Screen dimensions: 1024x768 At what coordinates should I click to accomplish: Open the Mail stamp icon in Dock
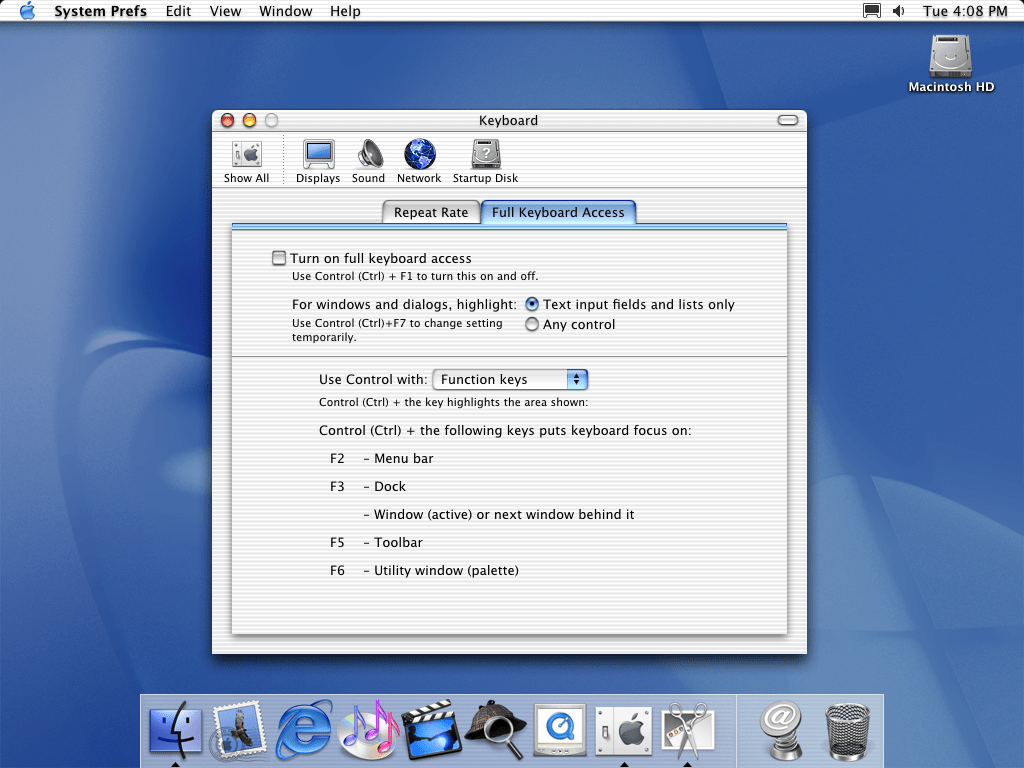pos(239,729)
